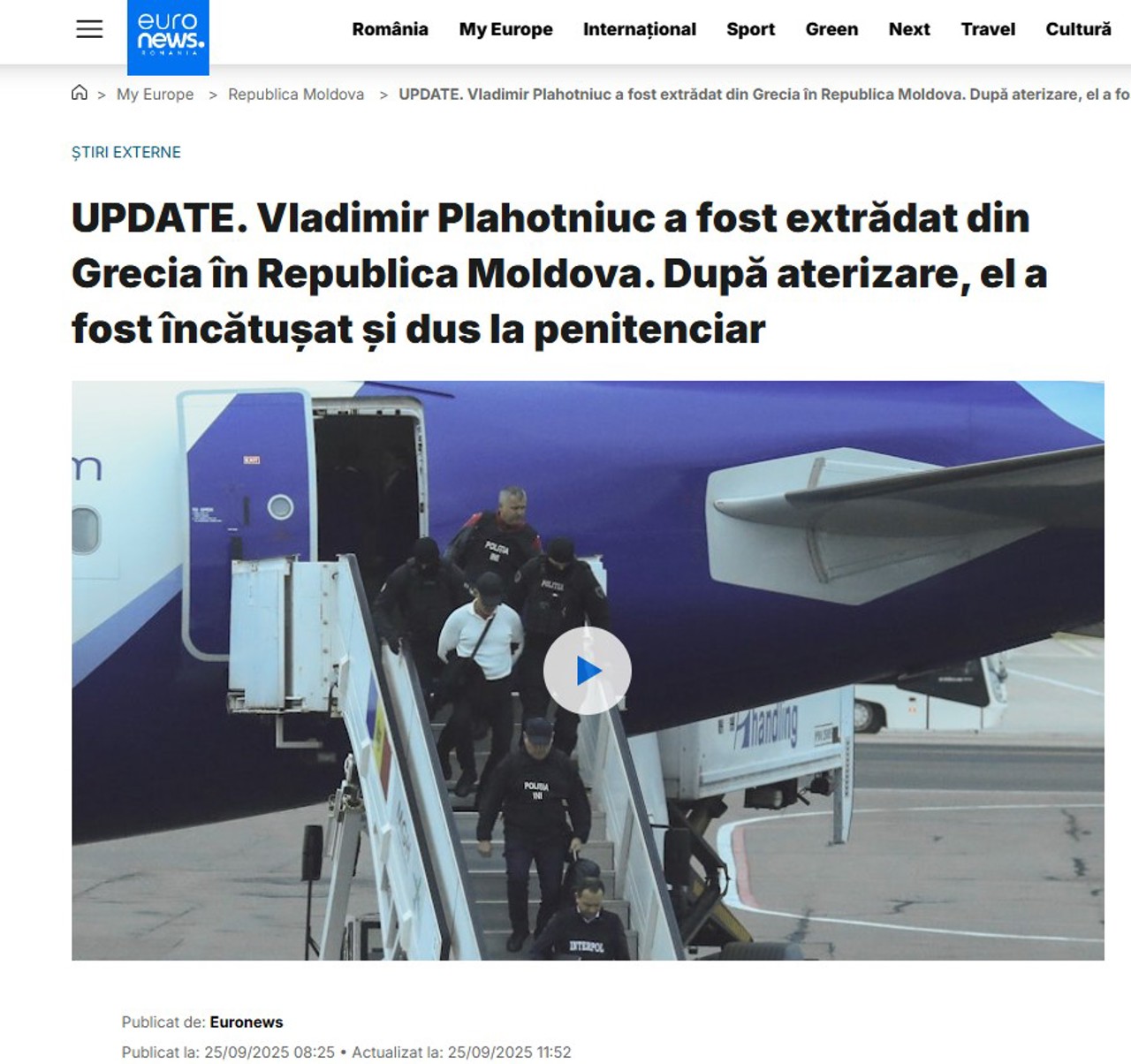Click the article headline about Plahotniuc
Image resolution: width=1131 pixels, height=1064 pixels.
coord(559,274)
